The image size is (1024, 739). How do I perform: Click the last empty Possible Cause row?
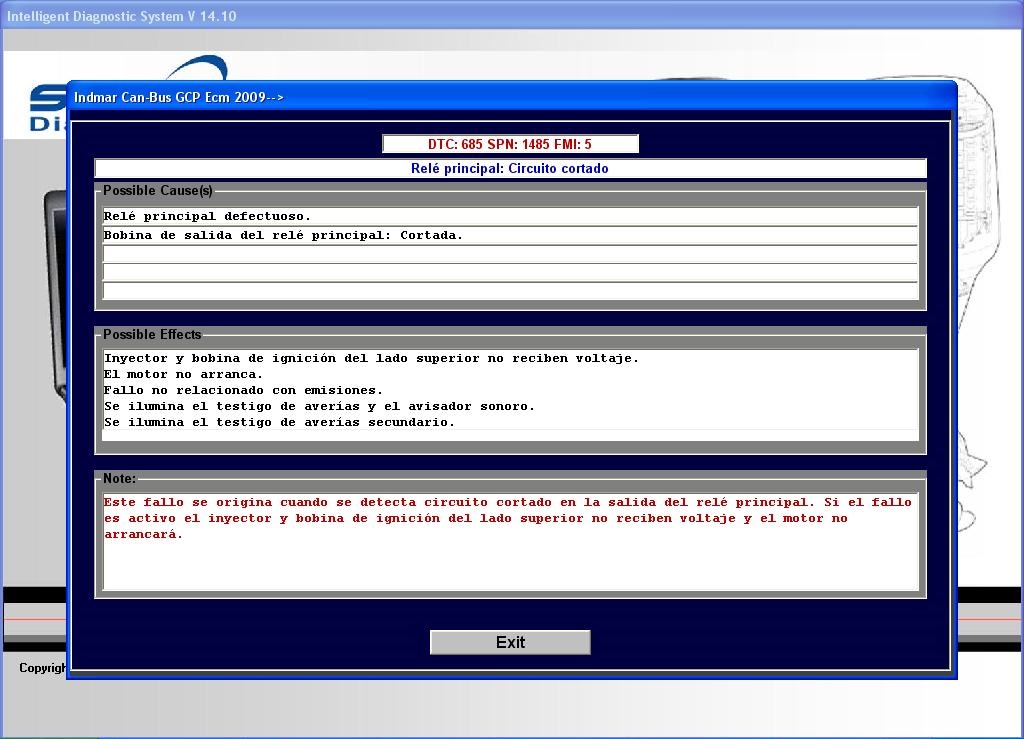(510, 291)
